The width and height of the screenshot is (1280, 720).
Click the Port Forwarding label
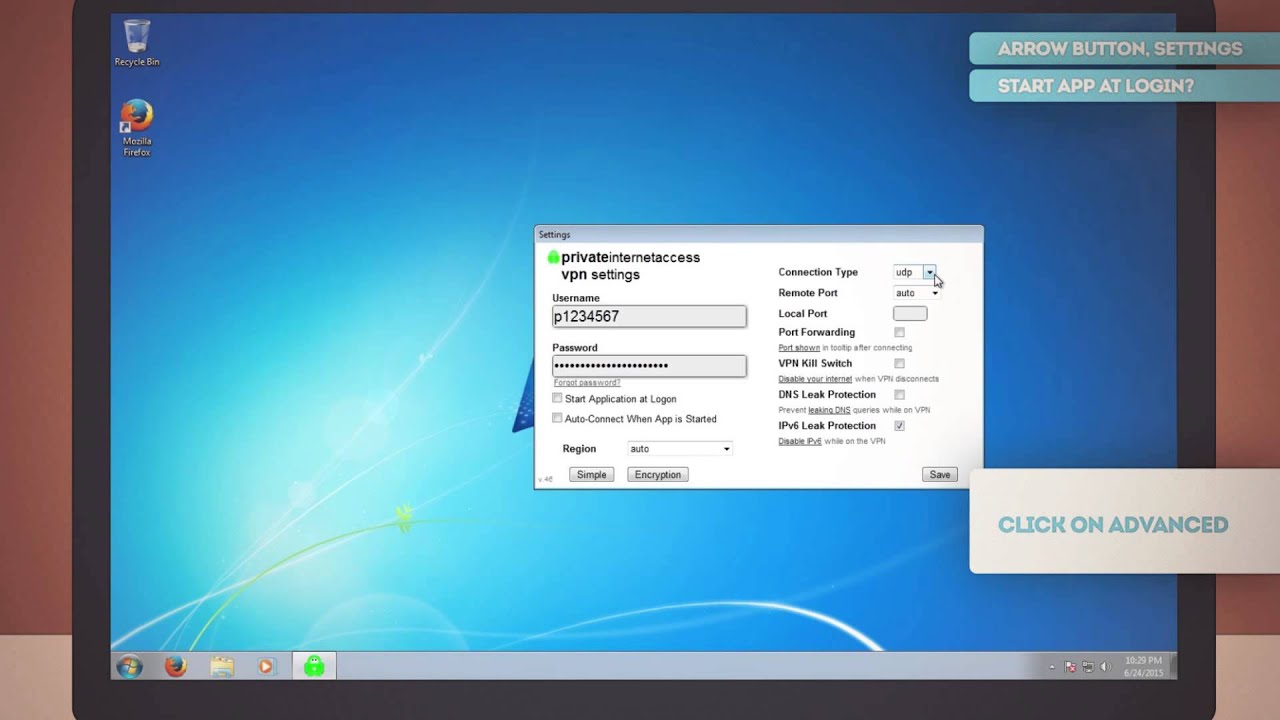817,332
